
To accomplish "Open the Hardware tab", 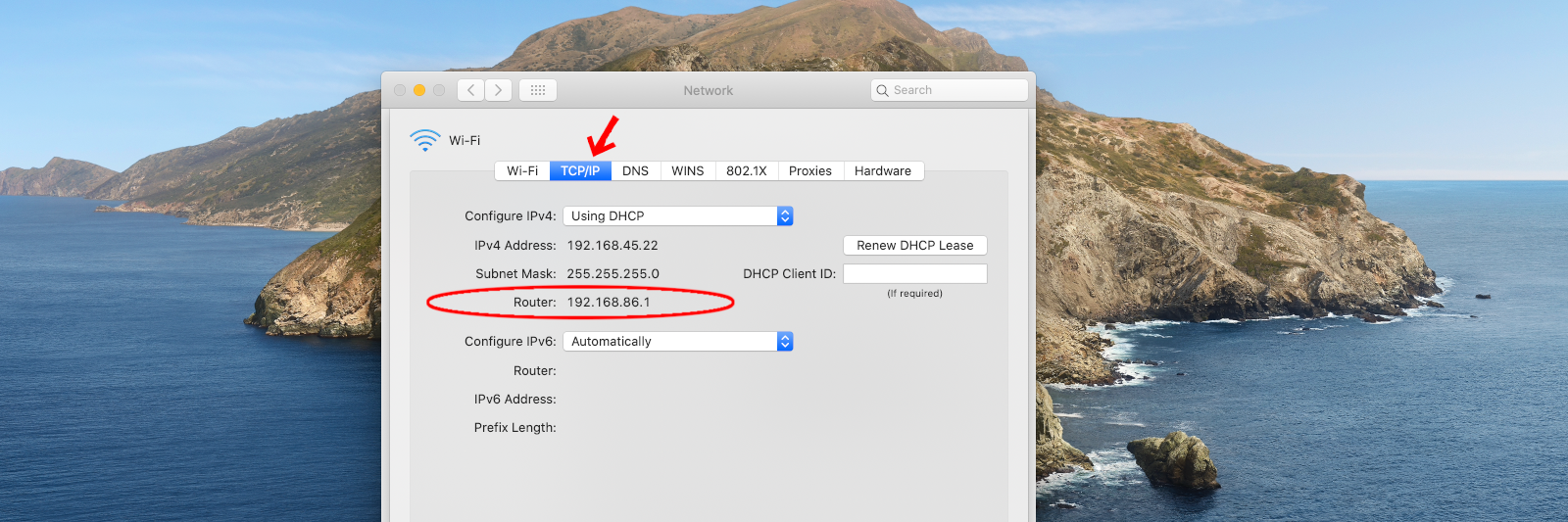I will coord(883,170).
